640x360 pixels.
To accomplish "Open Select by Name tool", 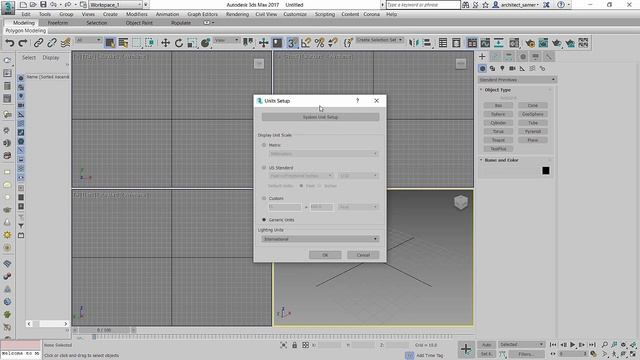I will (x=123, y=42).
